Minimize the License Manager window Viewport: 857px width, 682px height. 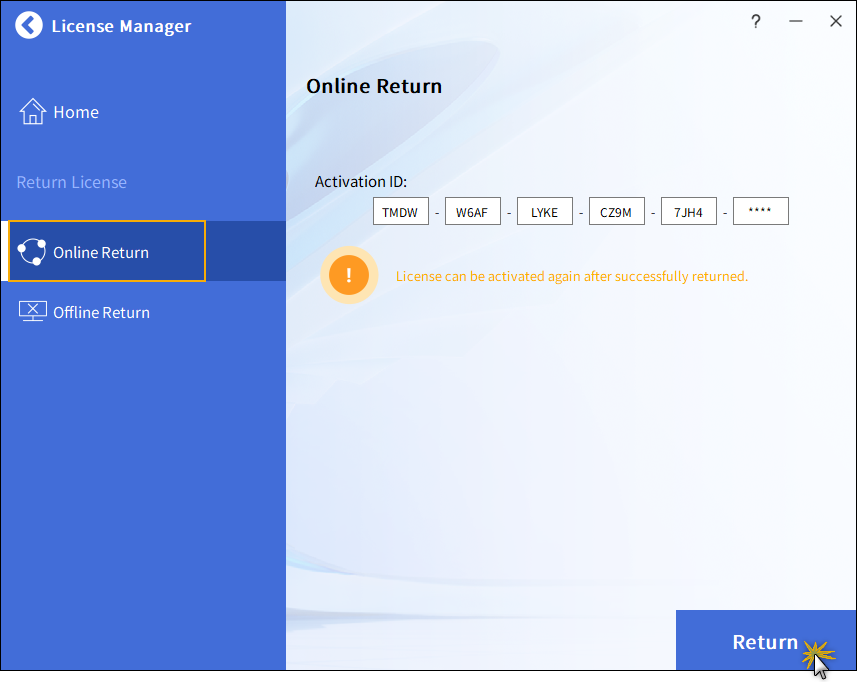(x=796, y=21)
